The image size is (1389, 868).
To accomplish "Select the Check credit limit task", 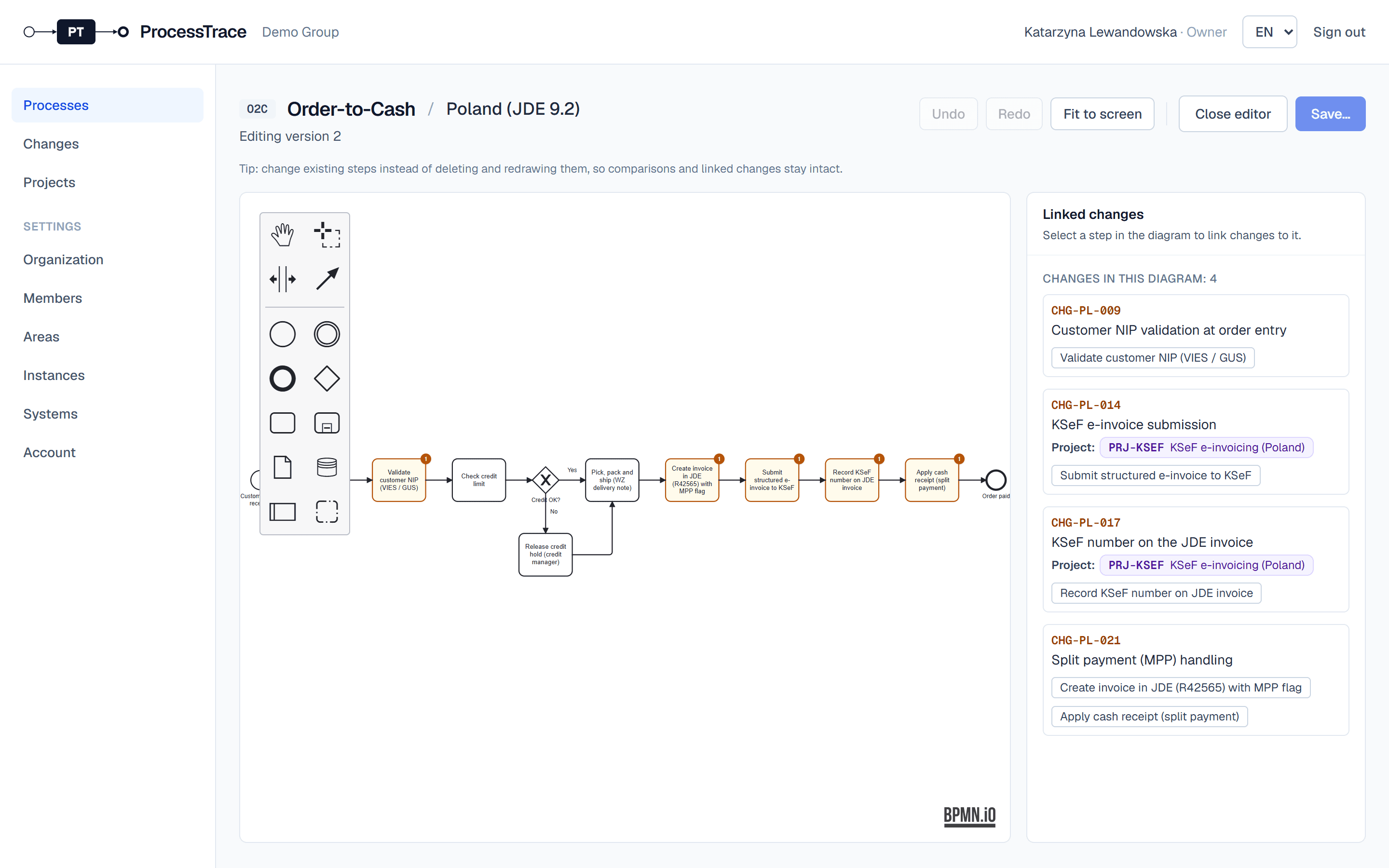I will [x=479, y=480].
